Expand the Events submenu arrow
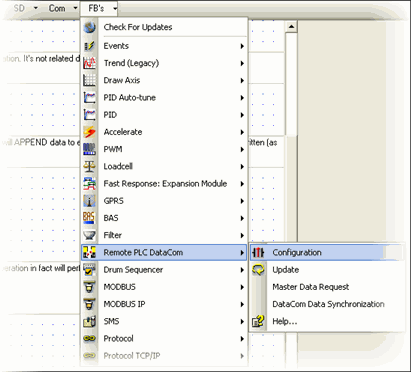The image size is (411, 372). [242, 46]
